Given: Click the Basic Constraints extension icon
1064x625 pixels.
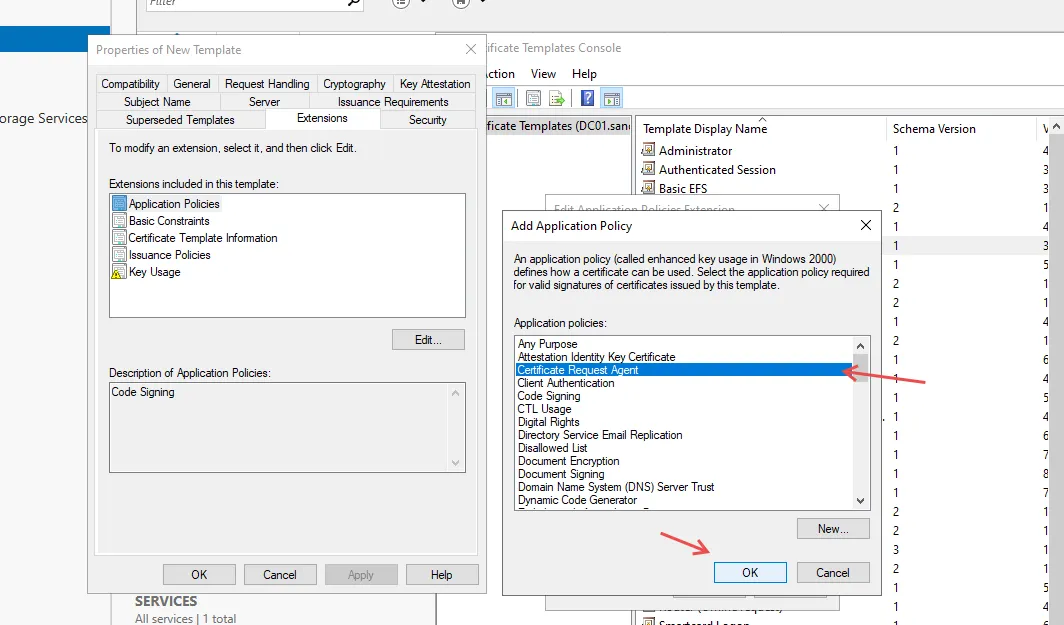Looking at the screenshot, I should (119, 221).
